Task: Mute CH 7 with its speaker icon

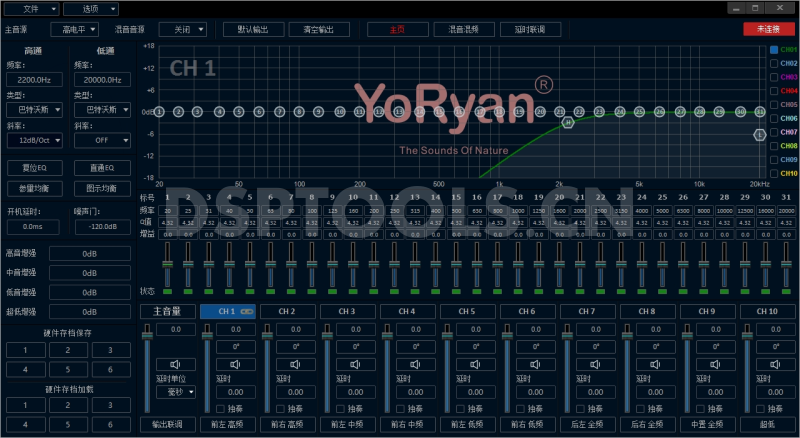Action: coord(595,364)
